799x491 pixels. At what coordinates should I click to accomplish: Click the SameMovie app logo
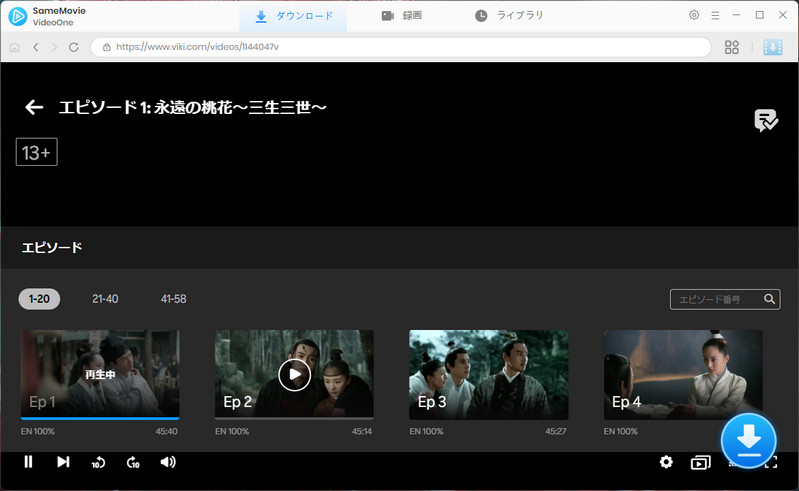click(x=17, y=16)
